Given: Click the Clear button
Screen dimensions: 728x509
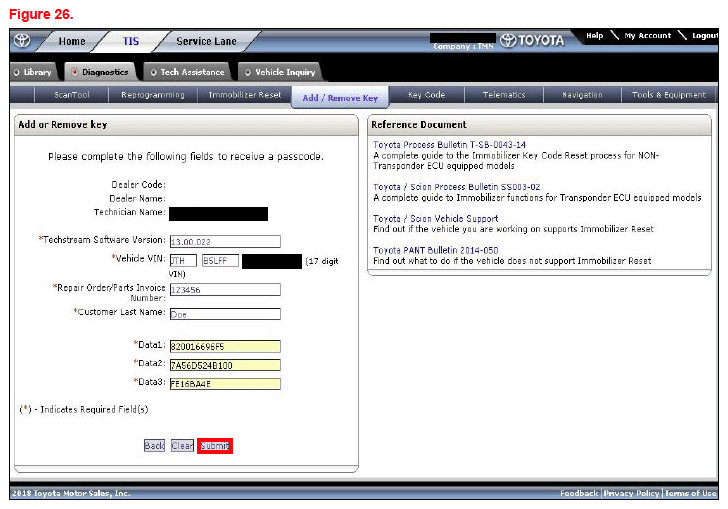Looking at the screenshot, I should (182, 446).
